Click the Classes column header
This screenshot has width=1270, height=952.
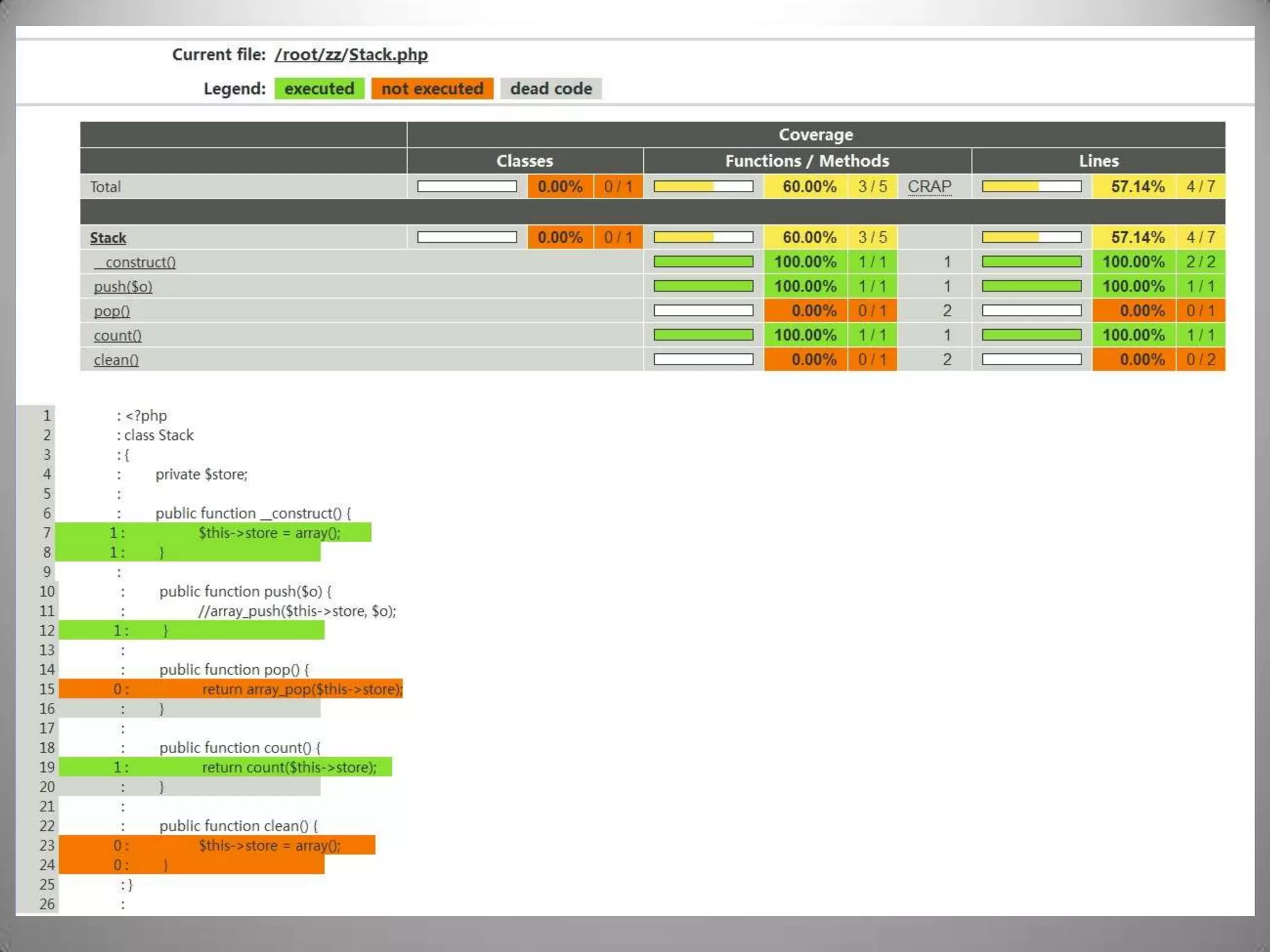pos(525,161)
